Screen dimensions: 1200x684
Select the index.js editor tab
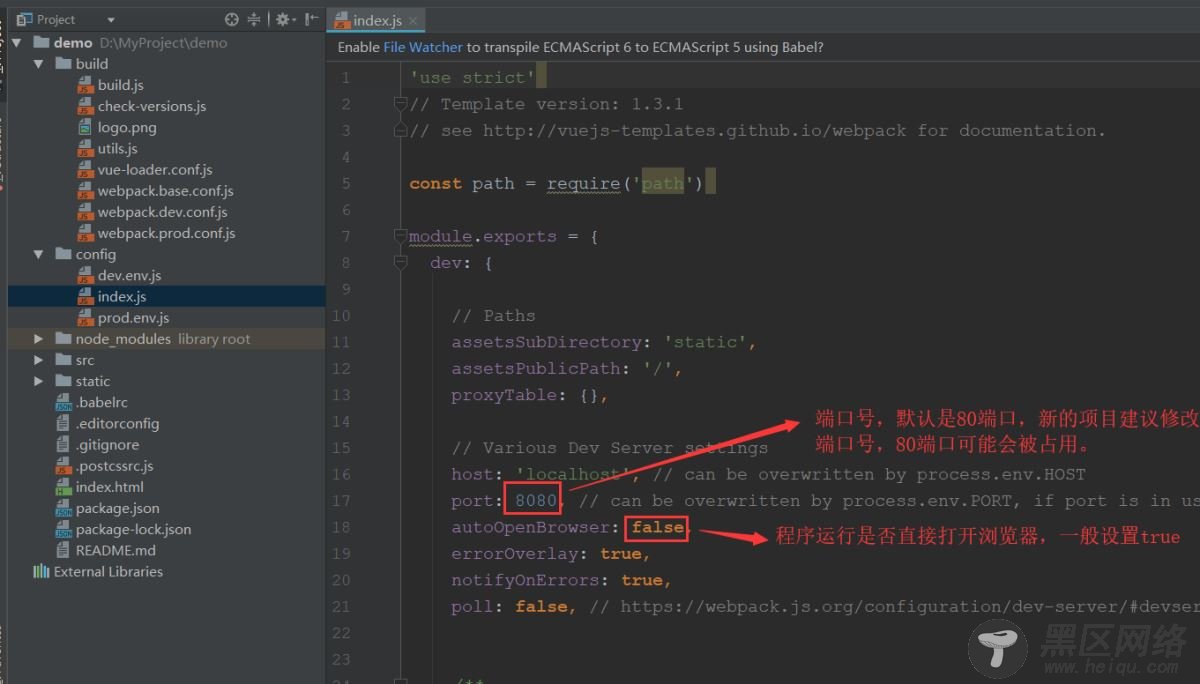(x=377, y=20)
